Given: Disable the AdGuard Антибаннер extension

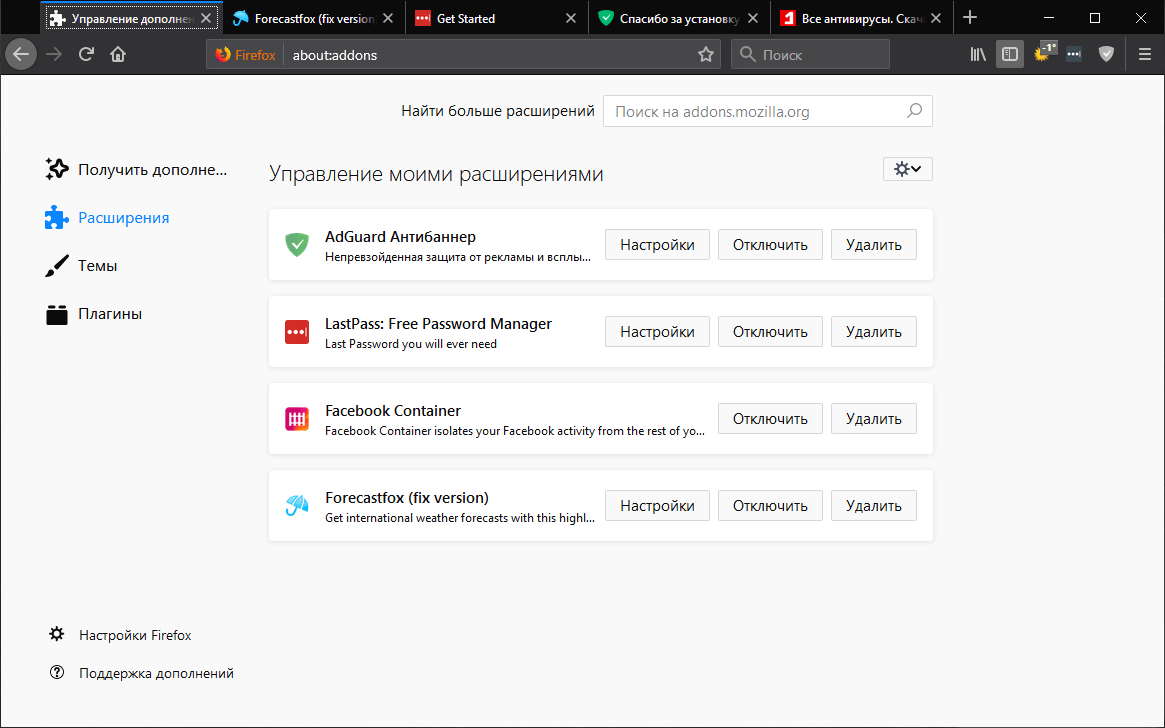Looking at the screenshot, I should click(x=770, y=244).
